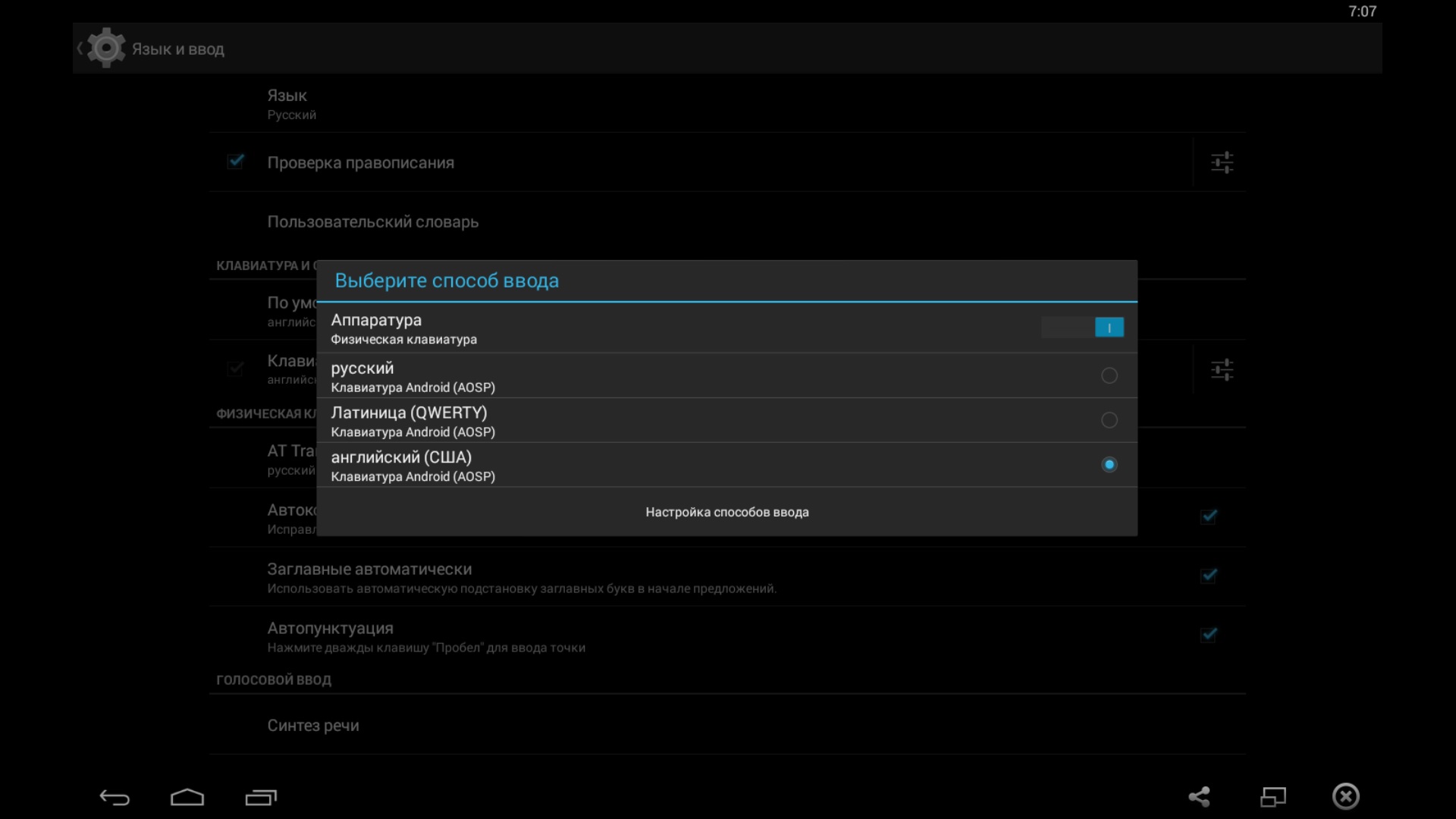
Task: Open Синтез речи settings
Action: point(312,726)
